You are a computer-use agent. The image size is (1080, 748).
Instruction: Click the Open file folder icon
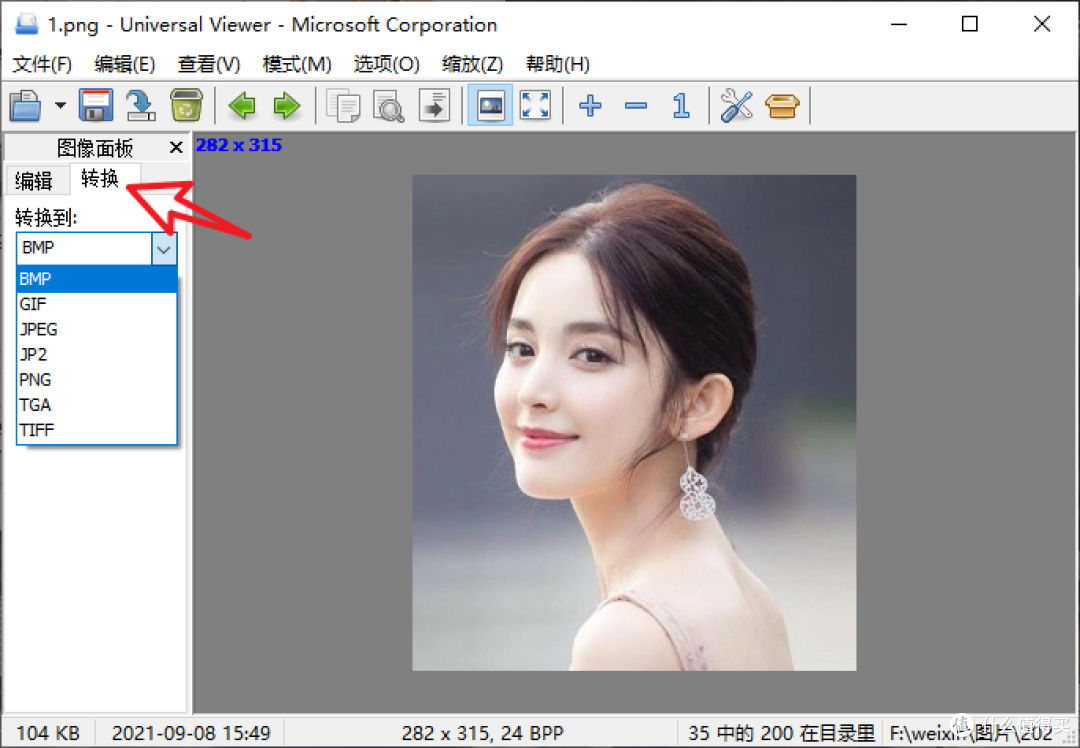[x=25, y=105]
